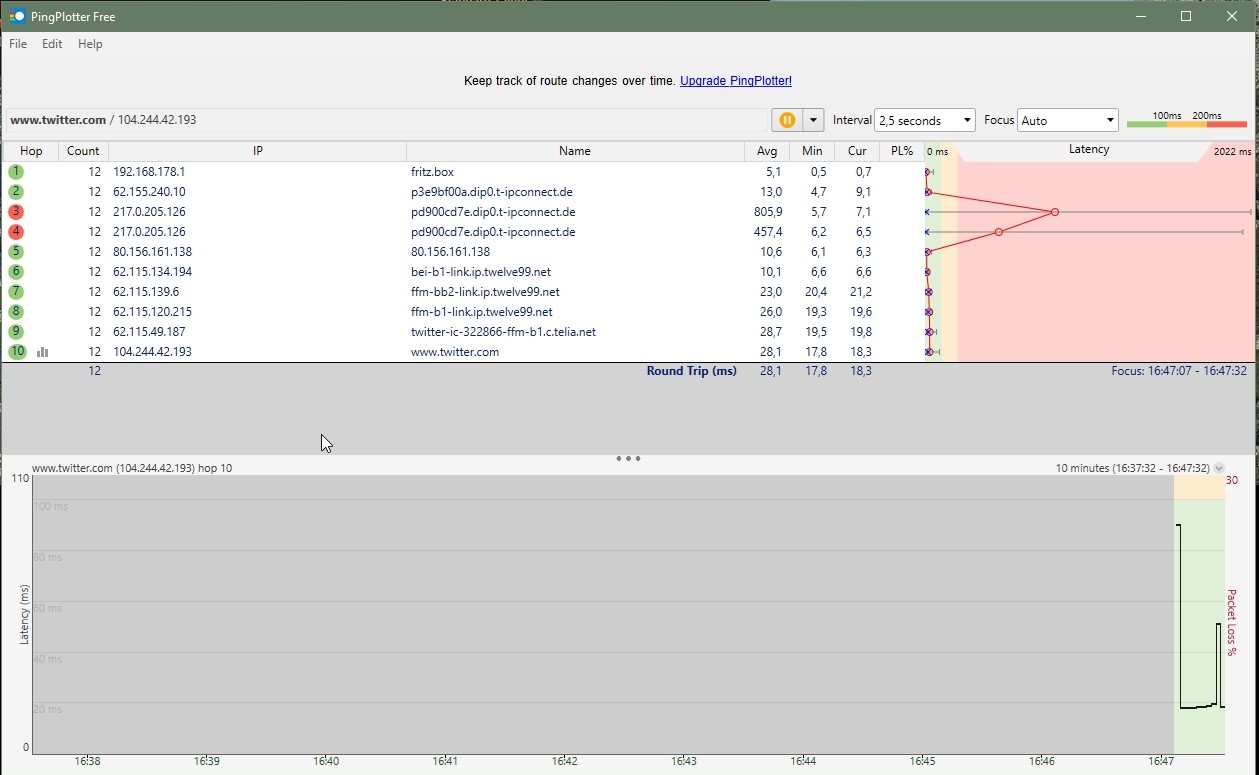Click the target address www.twitter.com field
1259x775 pixels.
385,120
